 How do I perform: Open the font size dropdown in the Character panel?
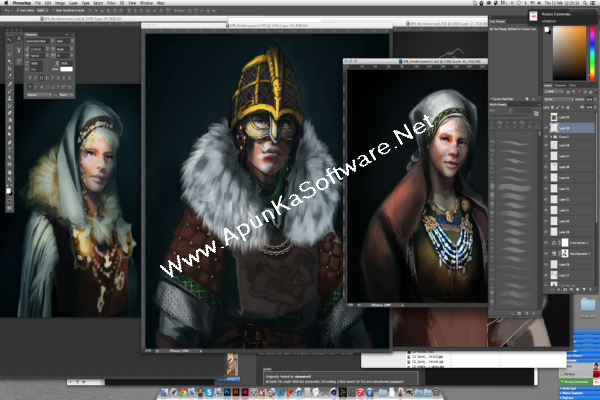(x=47, y=49)
